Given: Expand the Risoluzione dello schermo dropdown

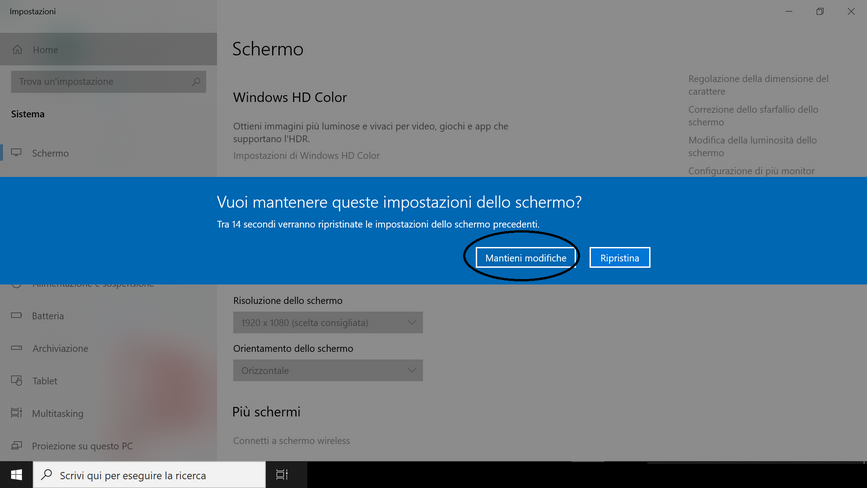Looking at the screenshot, I should click(328, 323).
